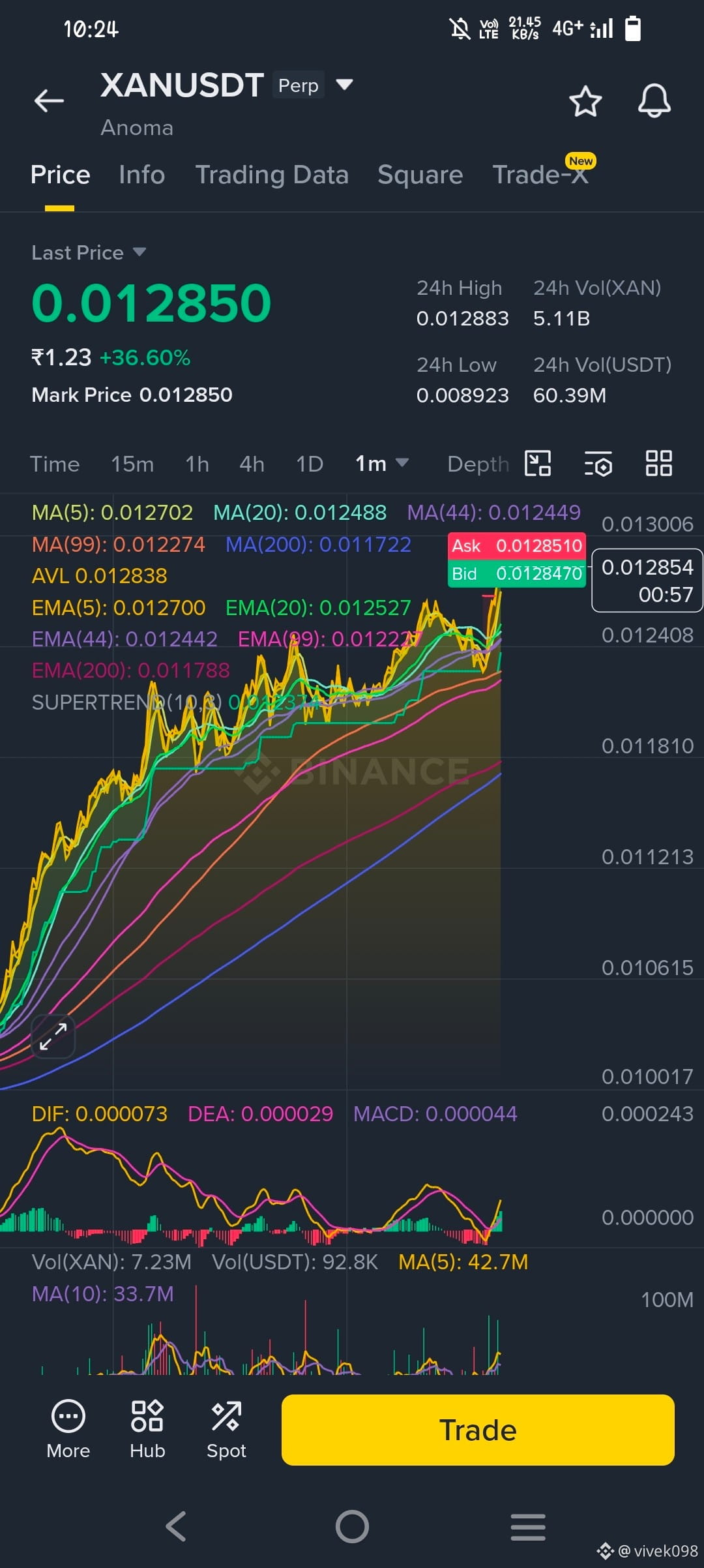Tap the large last price 0.012850
704x1568 pixels.
point(151,303)
